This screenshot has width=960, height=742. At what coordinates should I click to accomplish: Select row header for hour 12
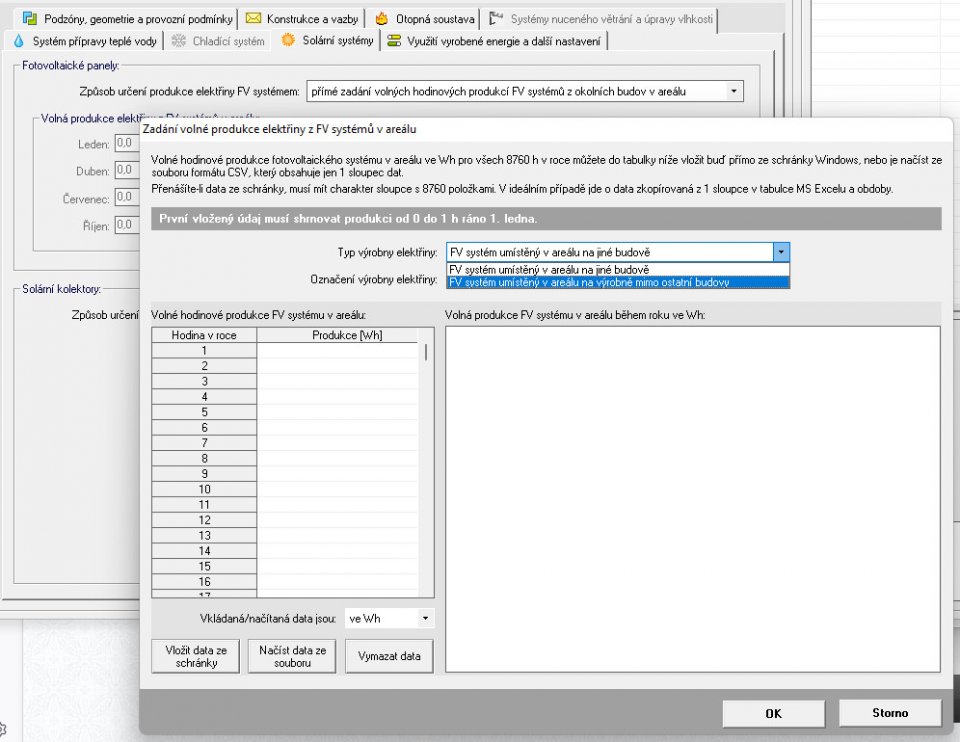pos(204,520)
